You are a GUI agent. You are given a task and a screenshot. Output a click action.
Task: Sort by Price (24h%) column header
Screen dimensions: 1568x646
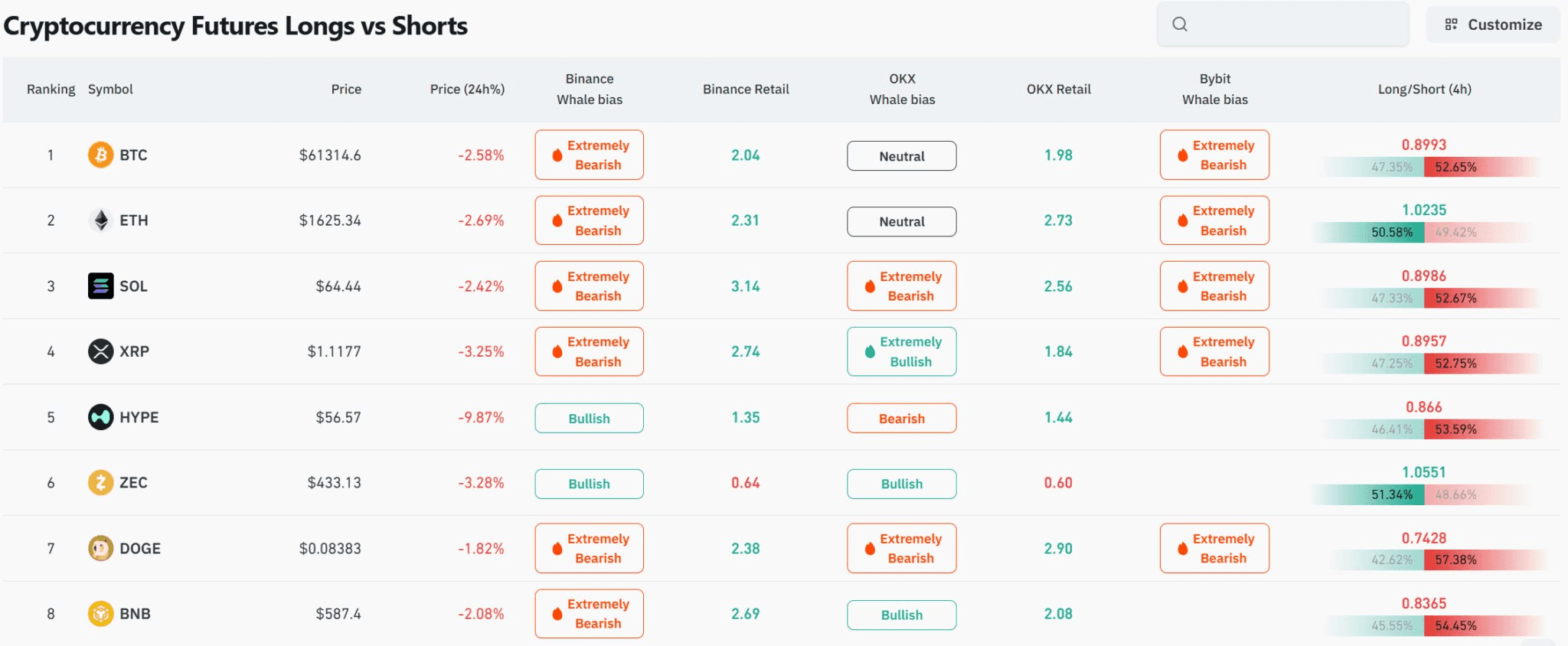pyautogui.click(x=467, y=89)
